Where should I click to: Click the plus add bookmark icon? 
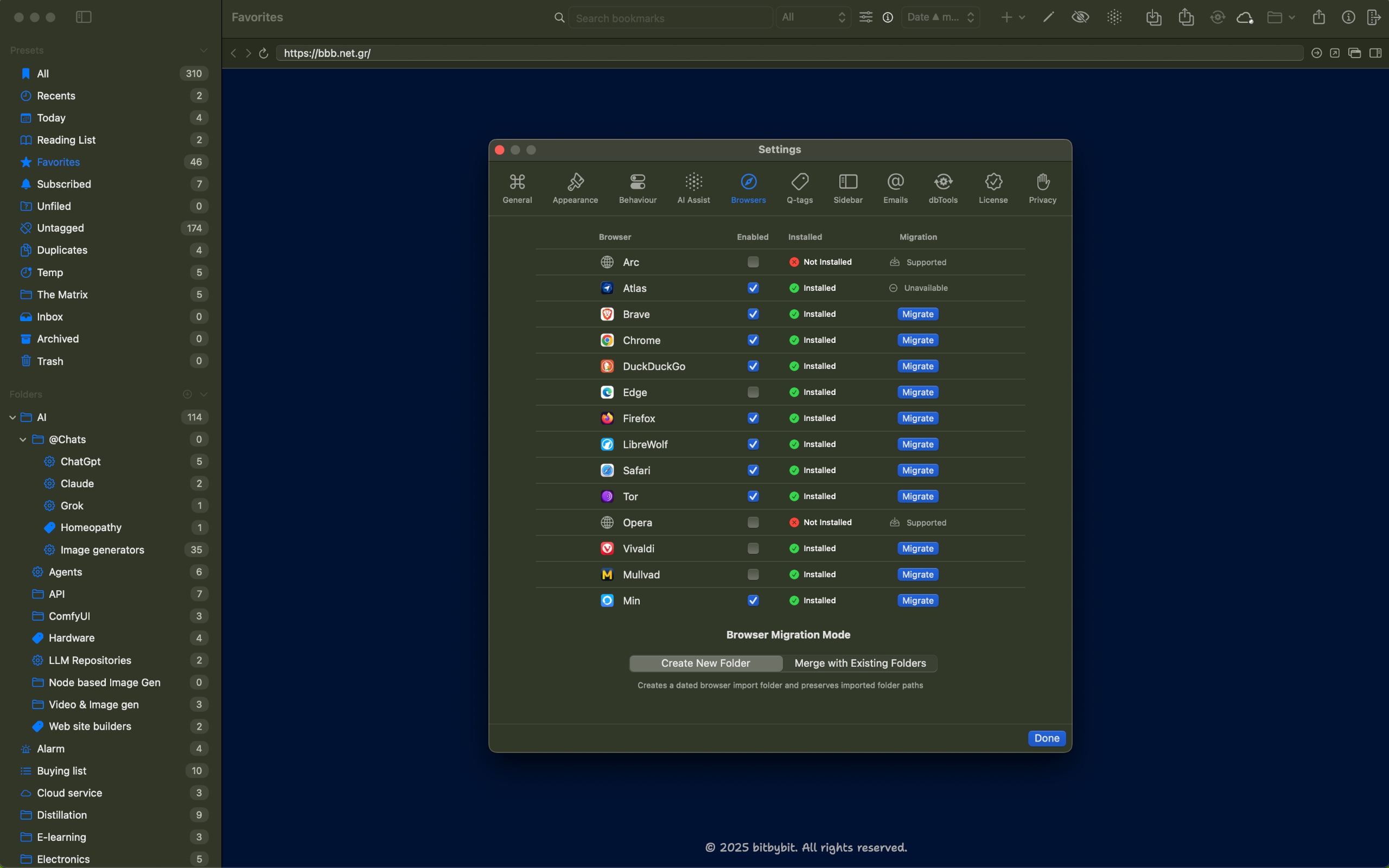click(1006, 17)
